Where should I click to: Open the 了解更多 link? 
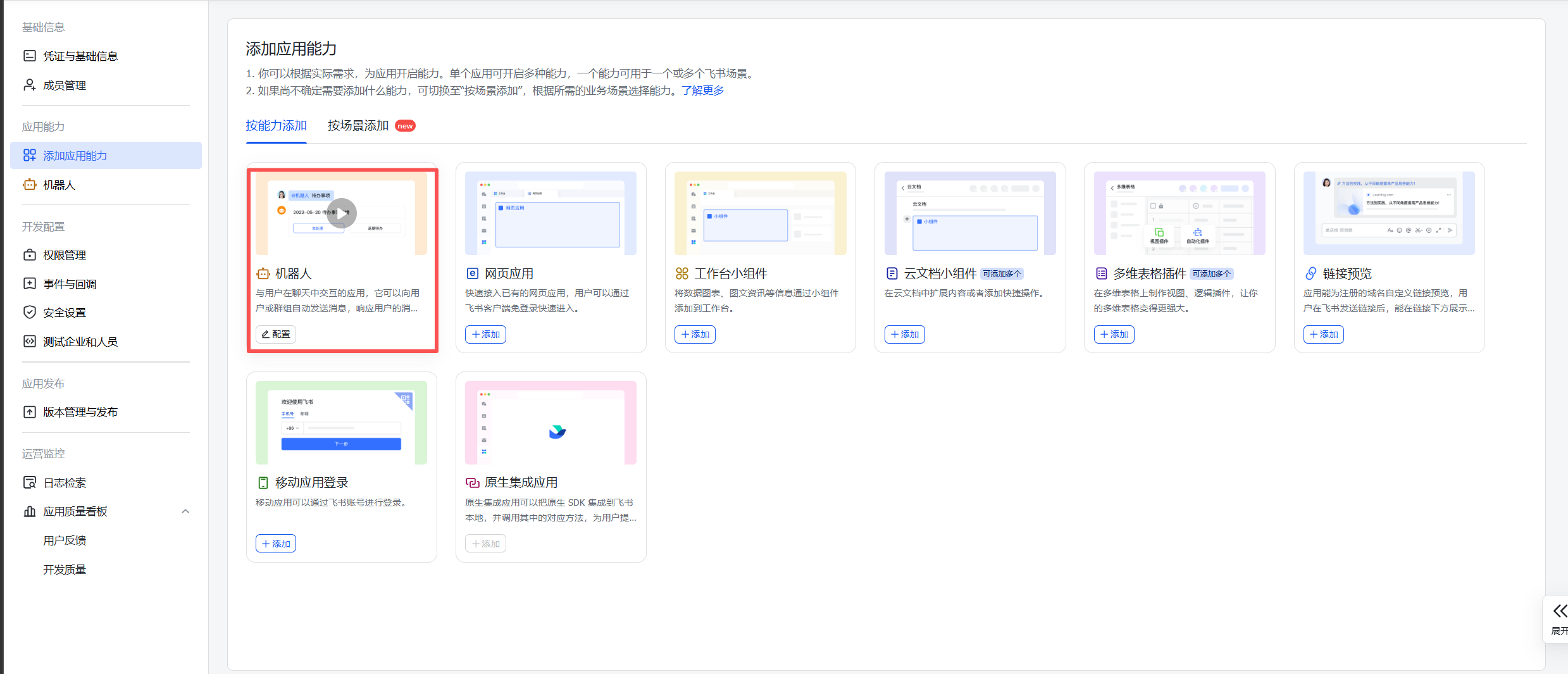(x=702, y=90)
